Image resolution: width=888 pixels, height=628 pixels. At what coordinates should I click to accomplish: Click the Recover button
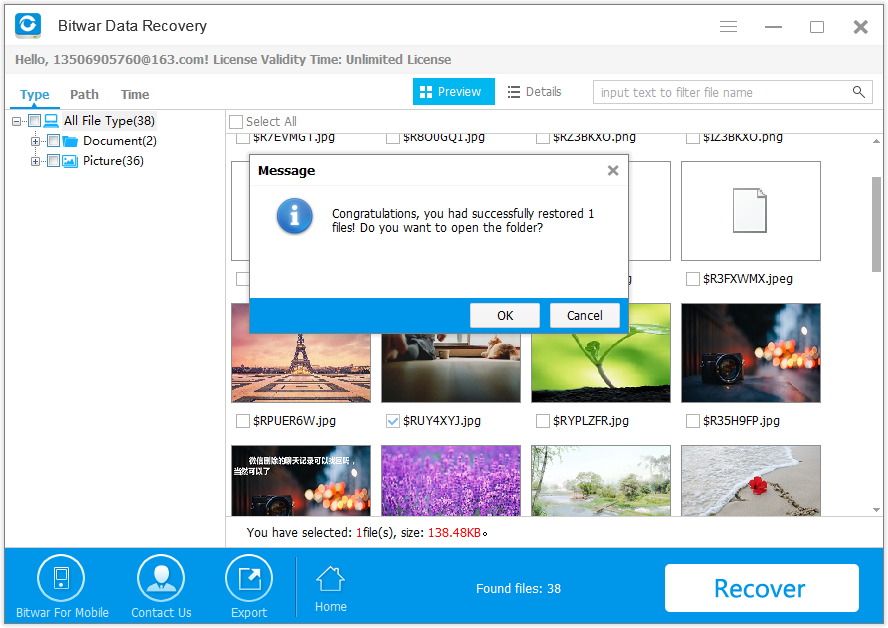(761, 588)
